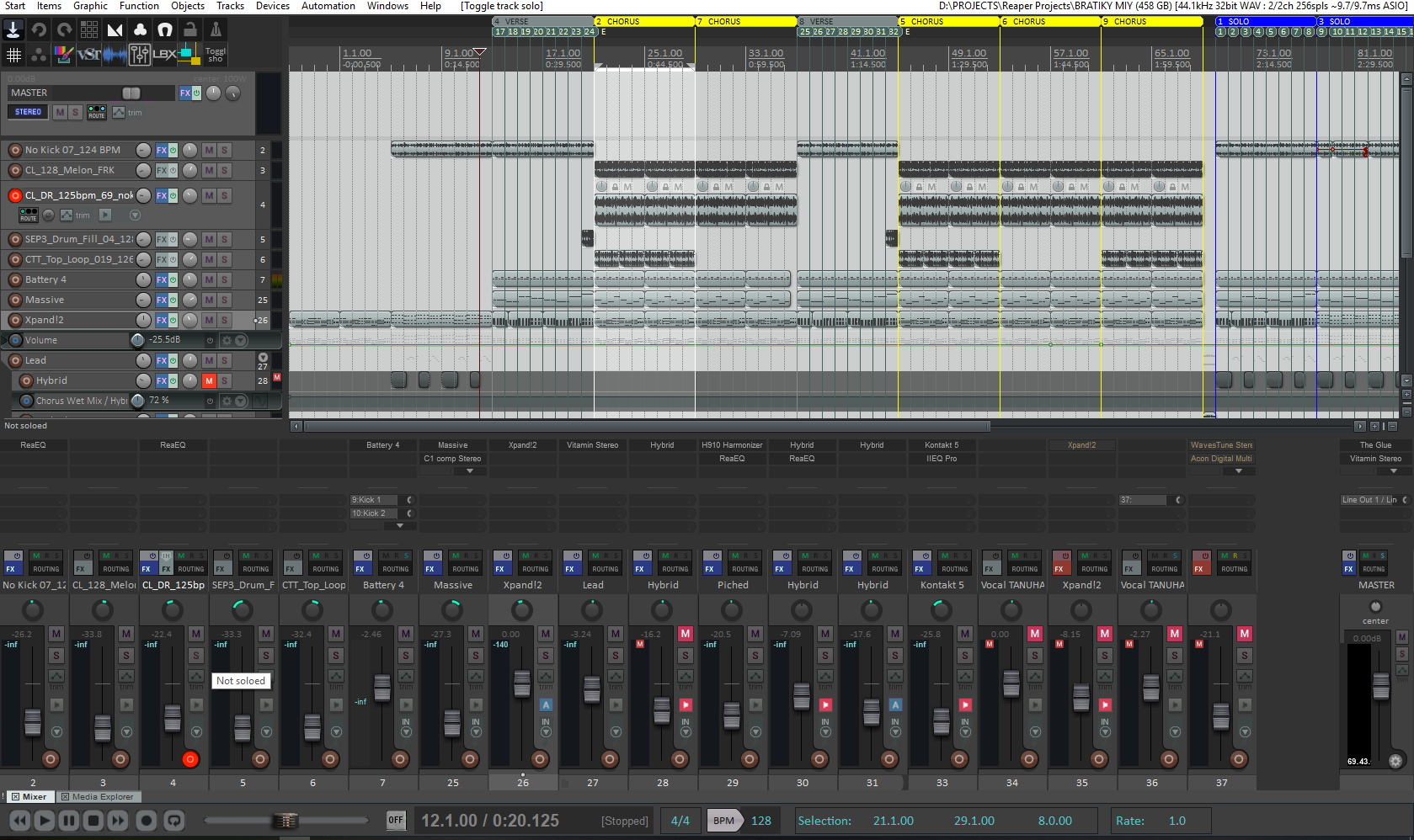Open the Automation menu
The width and height of the screenshot is (1414, 840).
coord(328,6)
